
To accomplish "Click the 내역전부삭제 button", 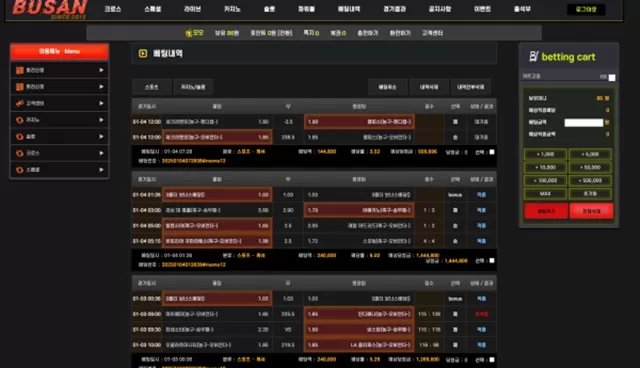I will pyautogui.click(x=471, y=87).
